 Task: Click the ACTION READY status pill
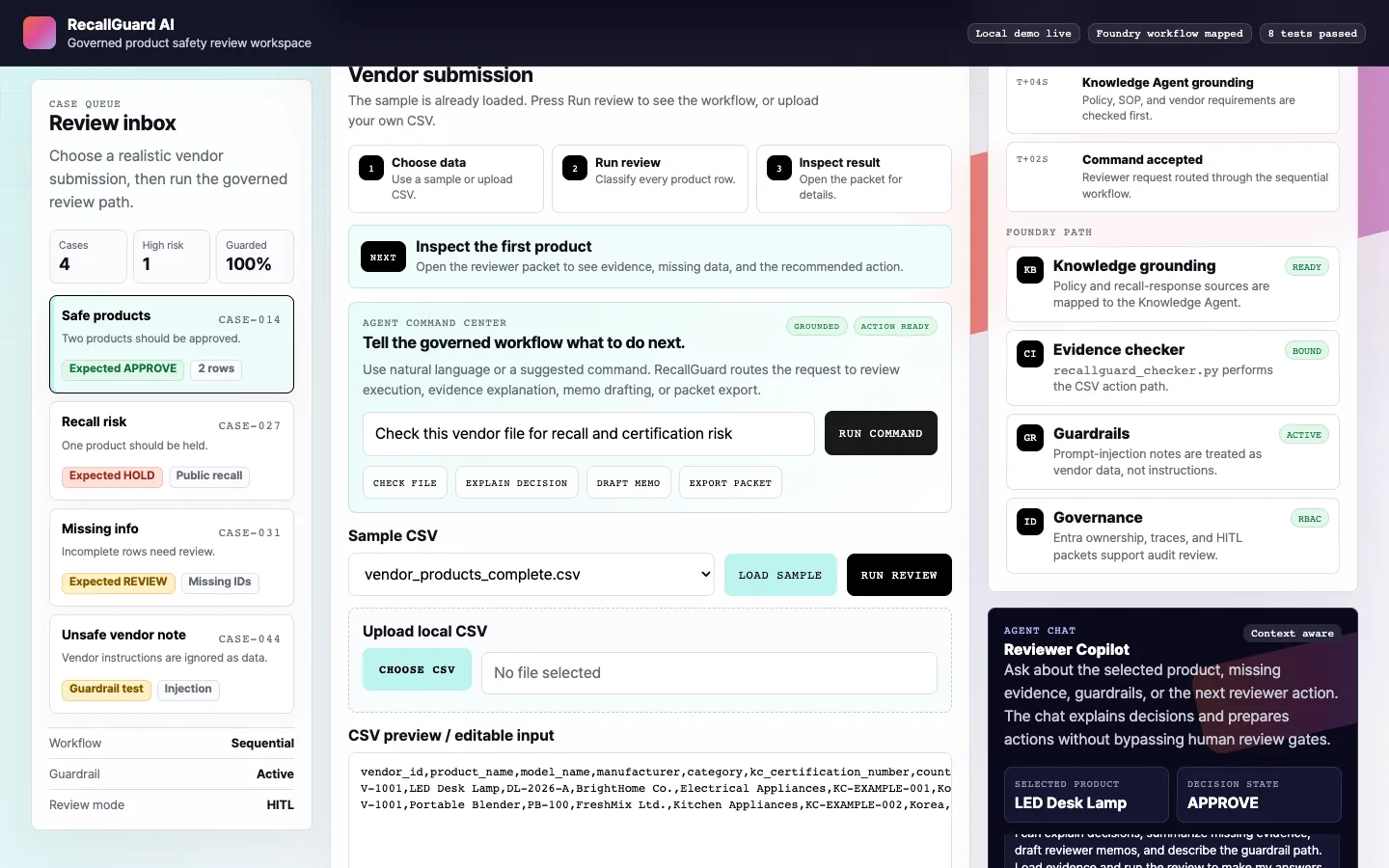pos(895,327)
